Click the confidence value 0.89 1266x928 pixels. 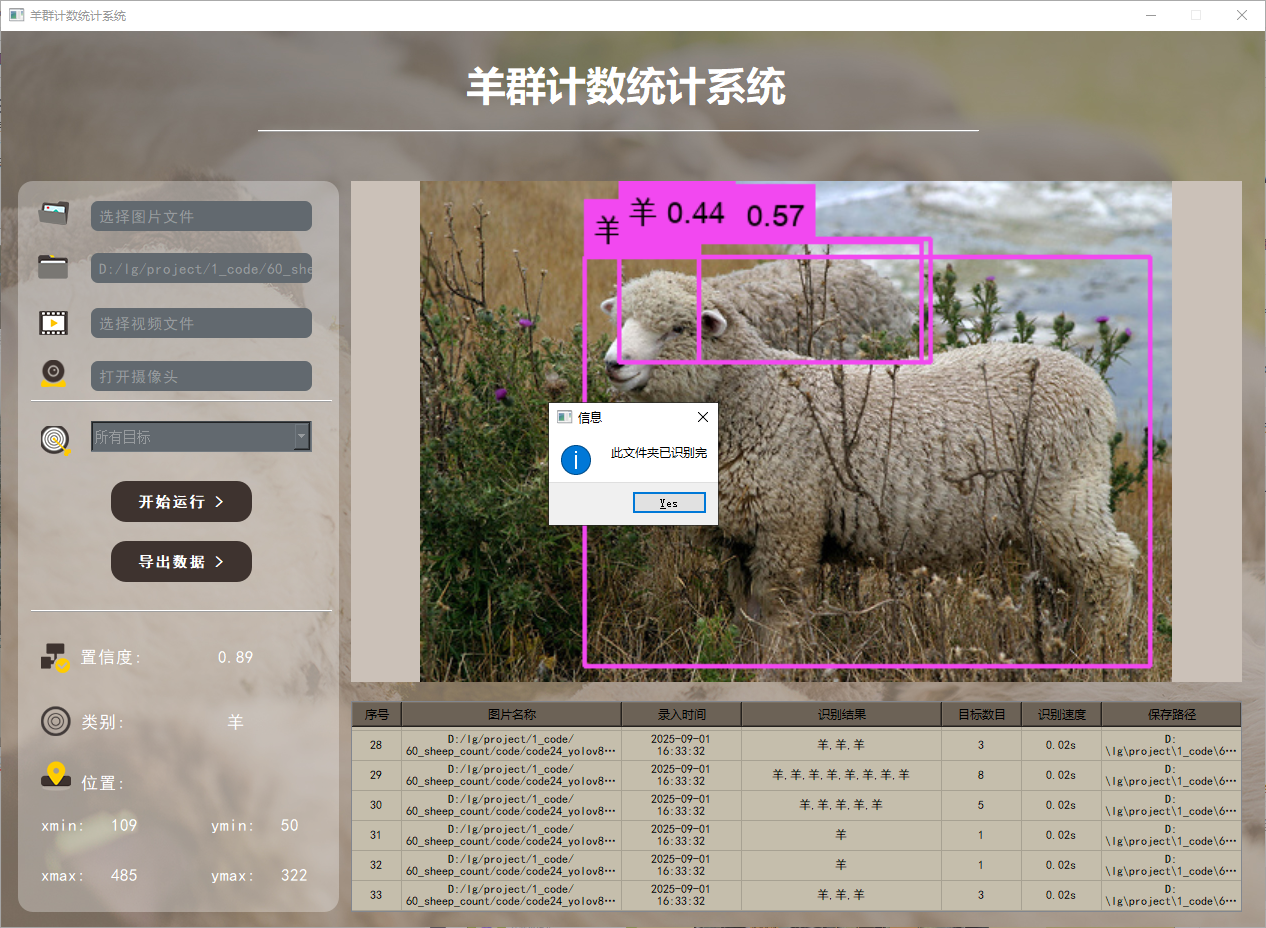[x=235, y=658]
